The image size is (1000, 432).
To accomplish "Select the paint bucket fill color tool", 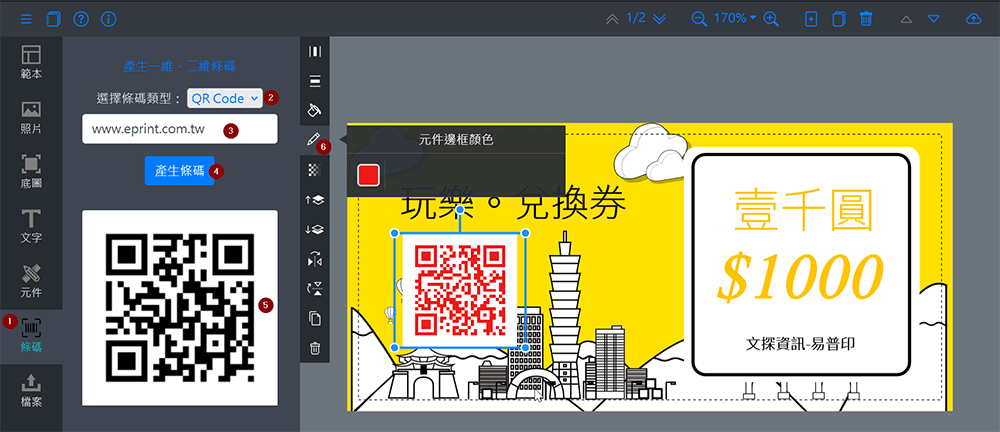I will coord(315,110).
